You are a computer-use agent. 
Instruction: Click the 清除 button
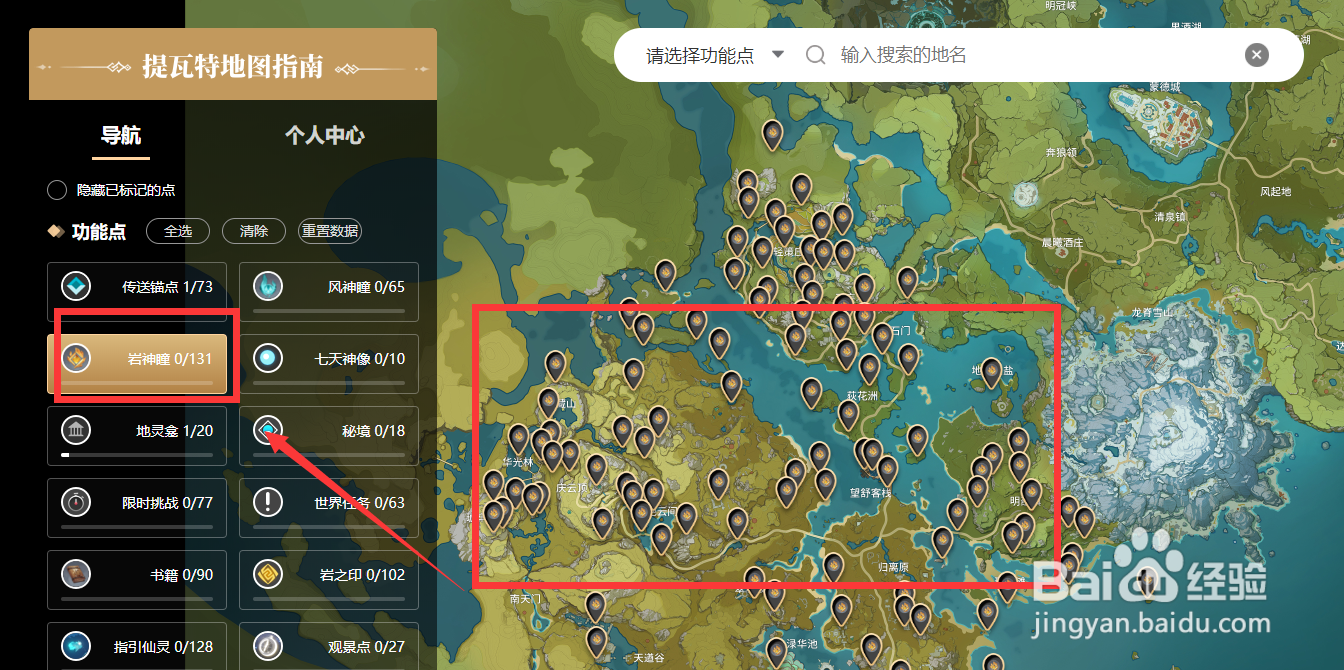click(x=254, y=231)
